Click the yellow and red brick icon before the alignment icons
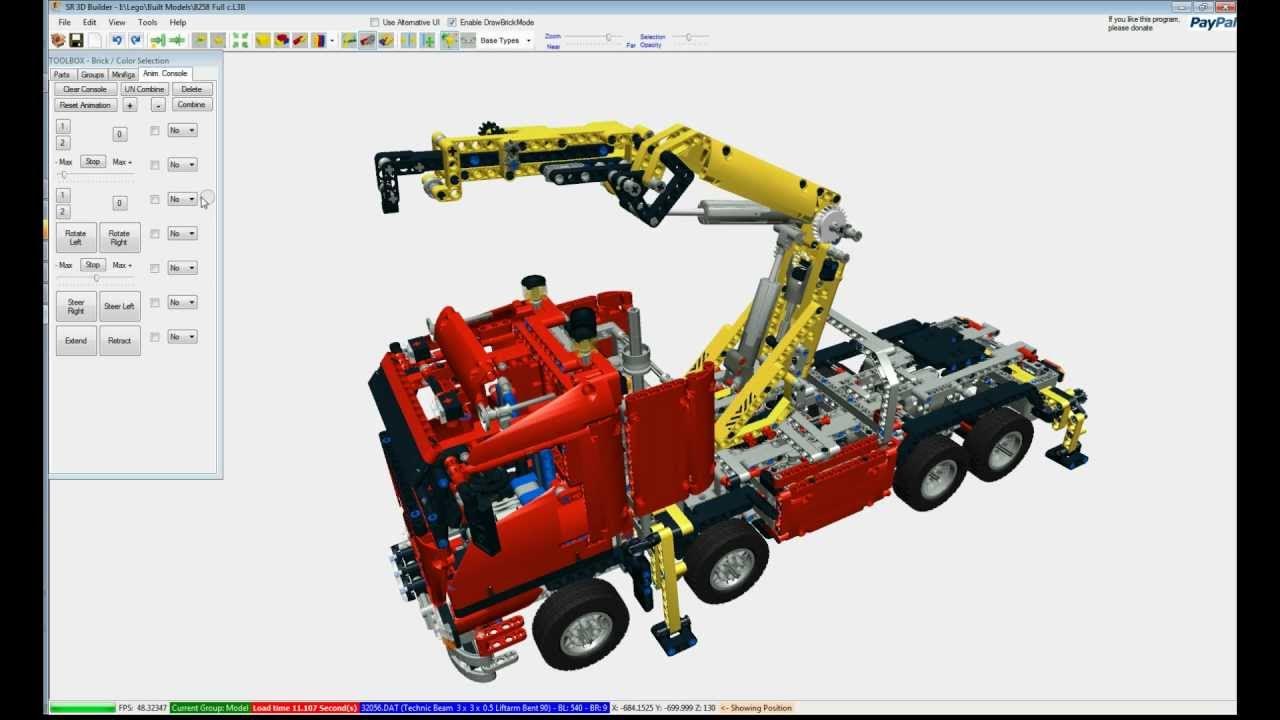Viewport: 1280px width, 720px height. click(x=385, y=40)
